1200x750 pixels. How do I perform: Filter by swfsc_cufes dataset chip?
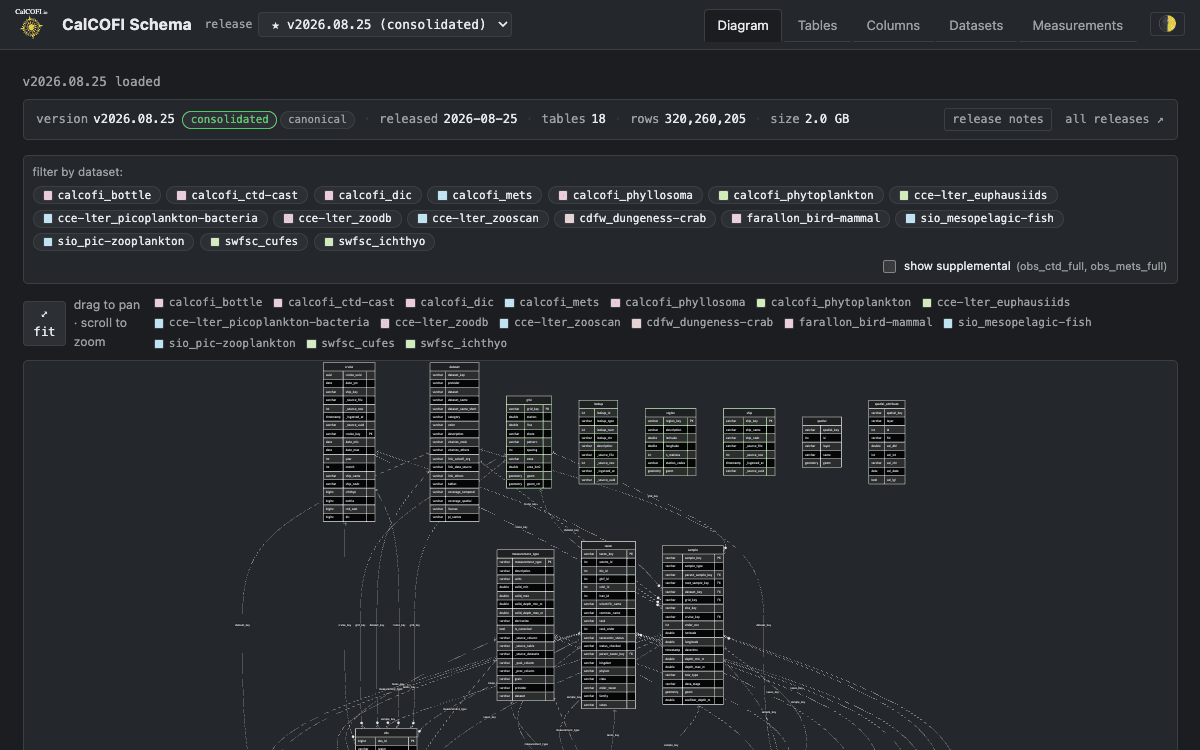(253, 241)
